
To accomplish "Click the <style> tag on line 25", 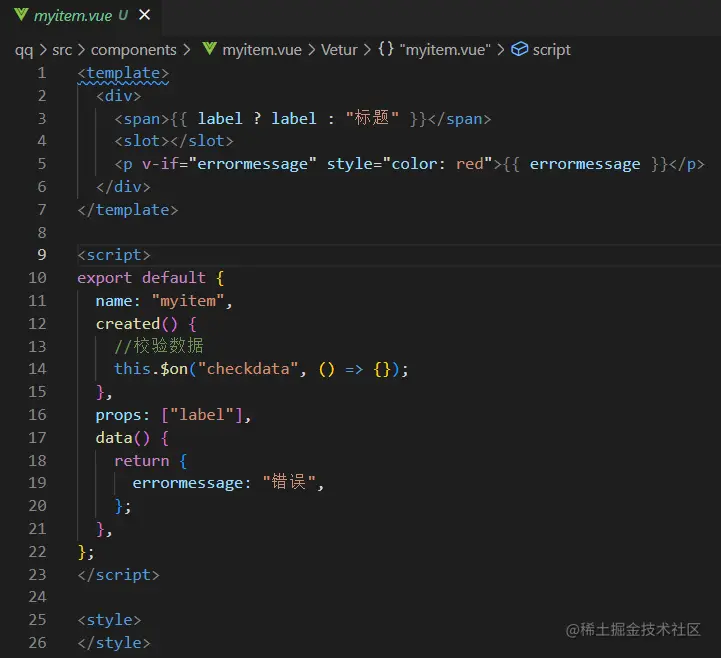I will point(109,620).
